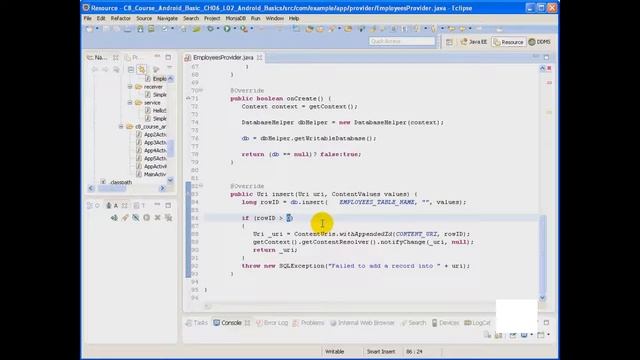Click the Debug bug toolbar icon
The image size is (640, 360).
point(210,29)
